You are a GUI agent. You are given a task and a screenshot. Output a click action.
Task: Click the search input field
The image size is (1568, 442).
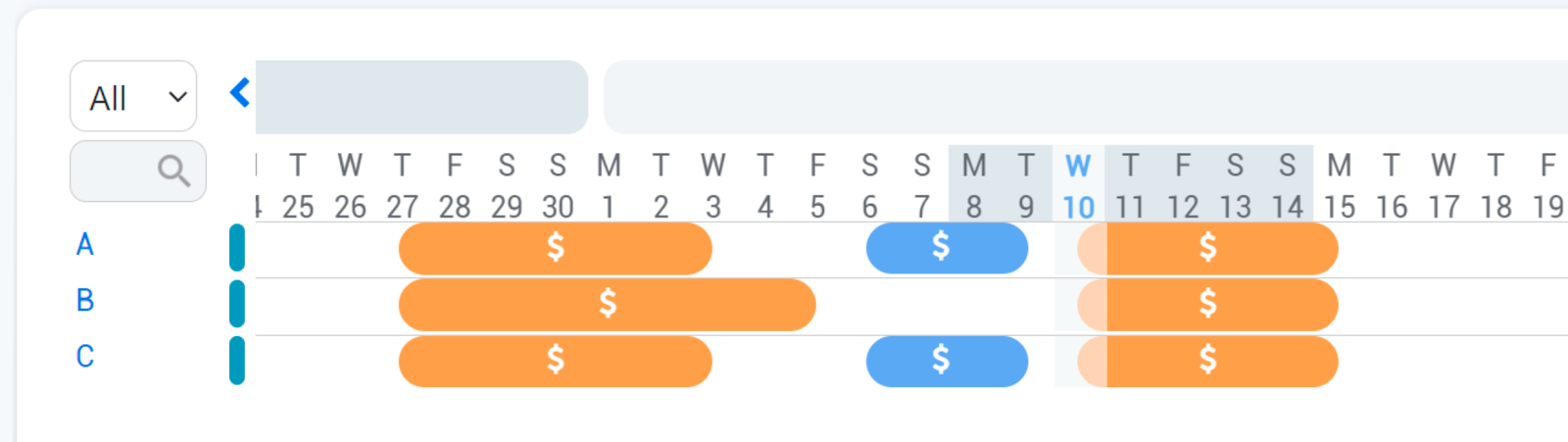(x=113, y=172)
